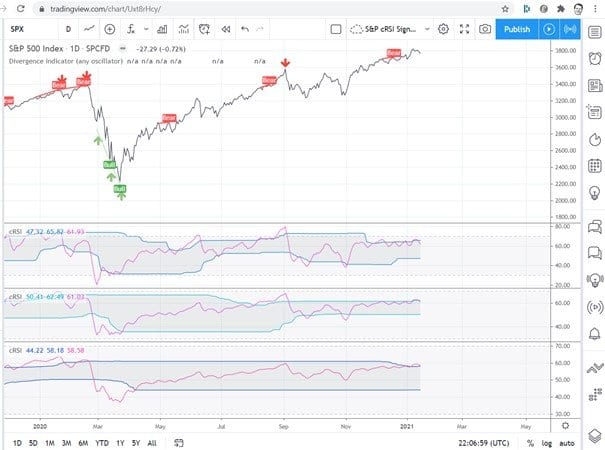605x450 pixels.
Task: Click the live broadcast icon beside Publish
Action: pyautogui.click(x=570, y=29)
